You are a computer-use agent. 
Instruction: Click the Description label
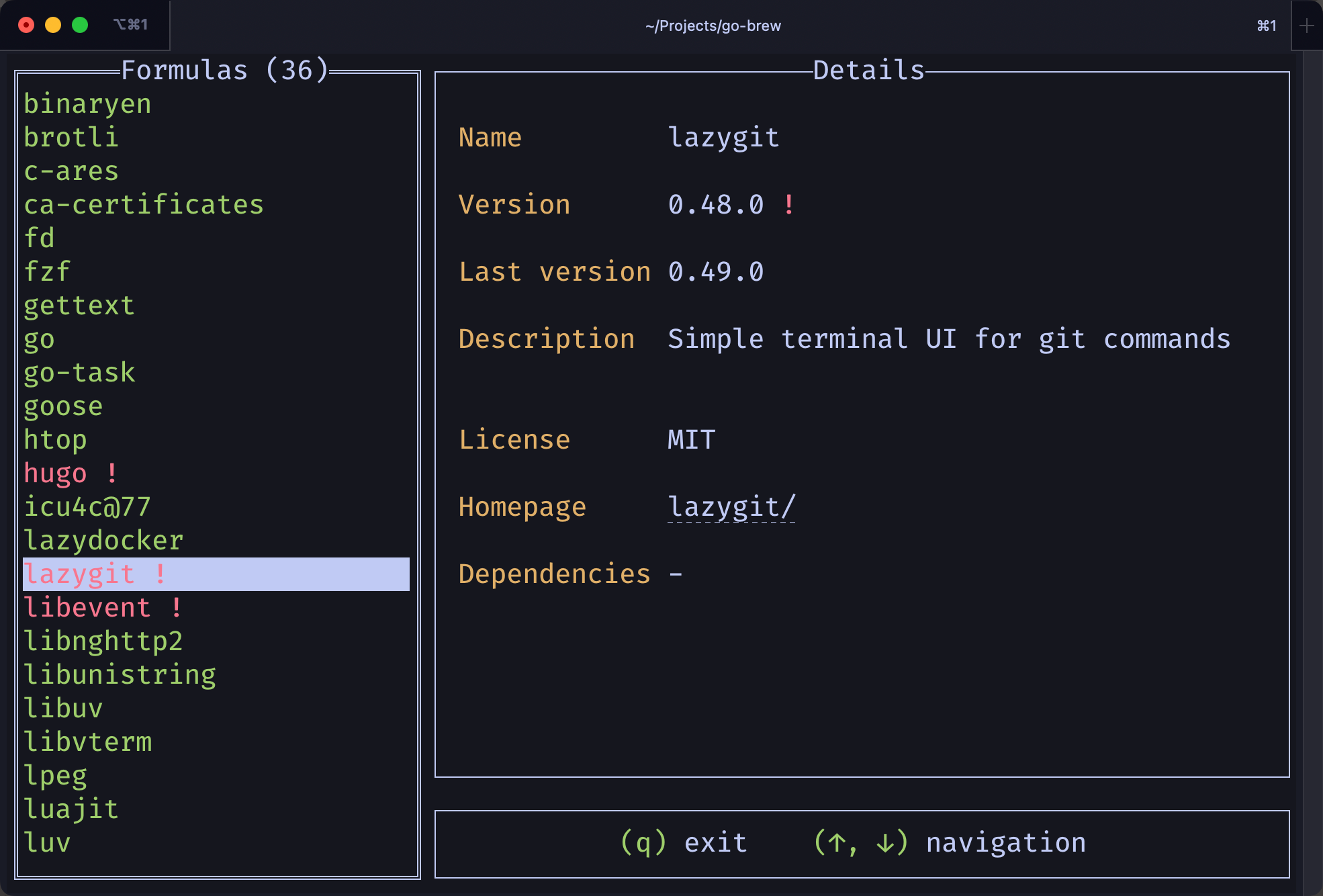[x=547, y=339]
